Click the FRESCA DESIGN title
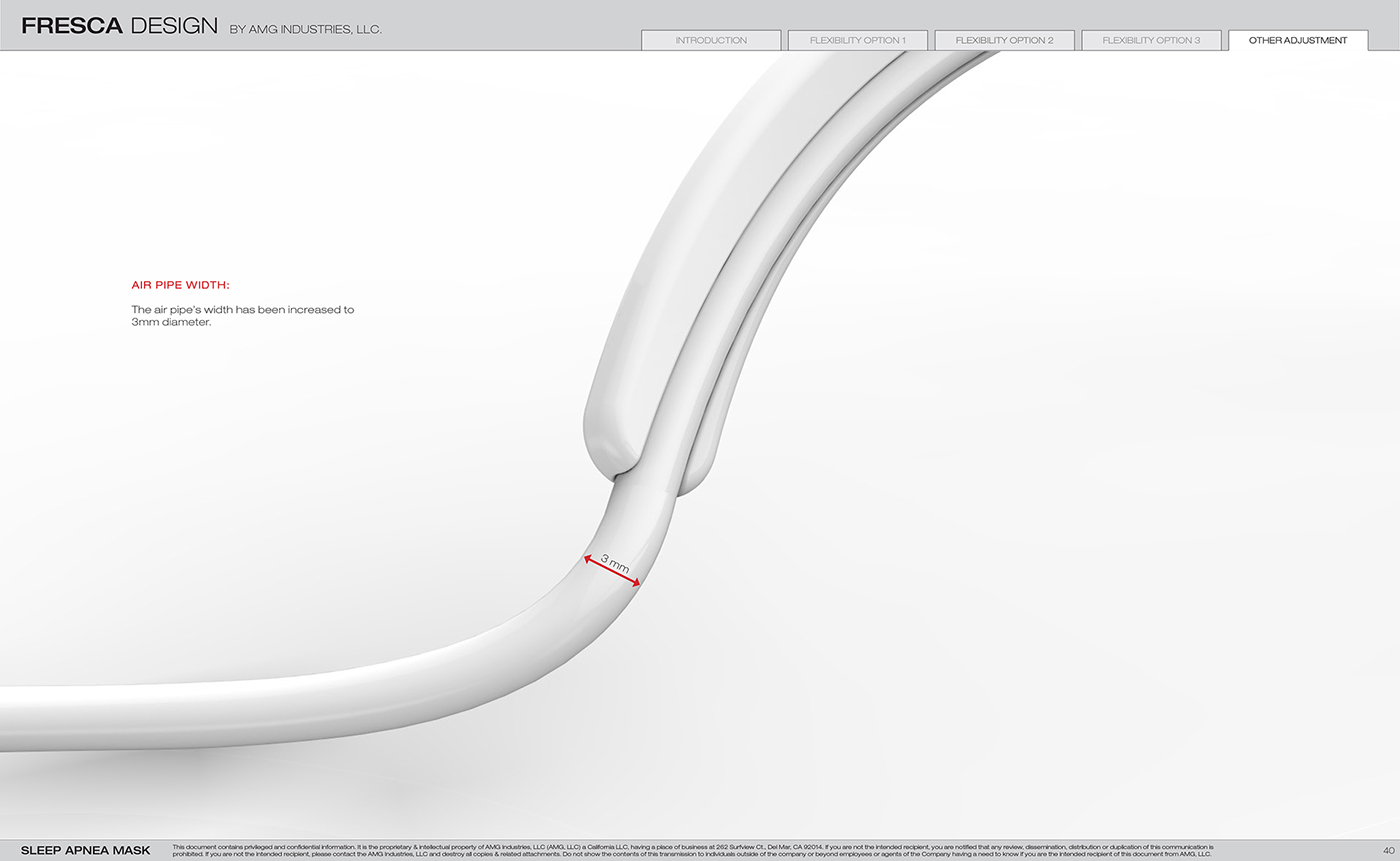1400x861 pixels. (x=119, y=27)
